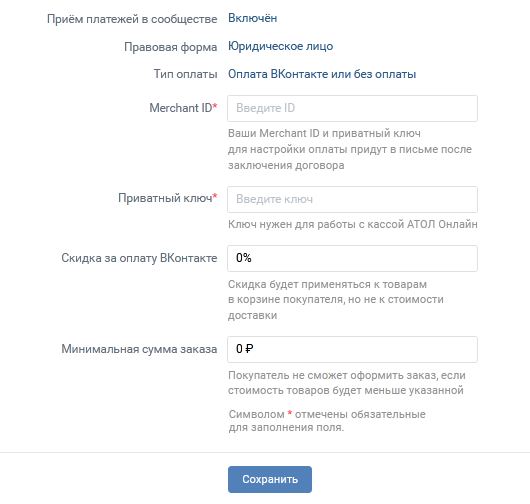Focus the Merchant ID input field

pyautogui.click(x=352, y=108)
